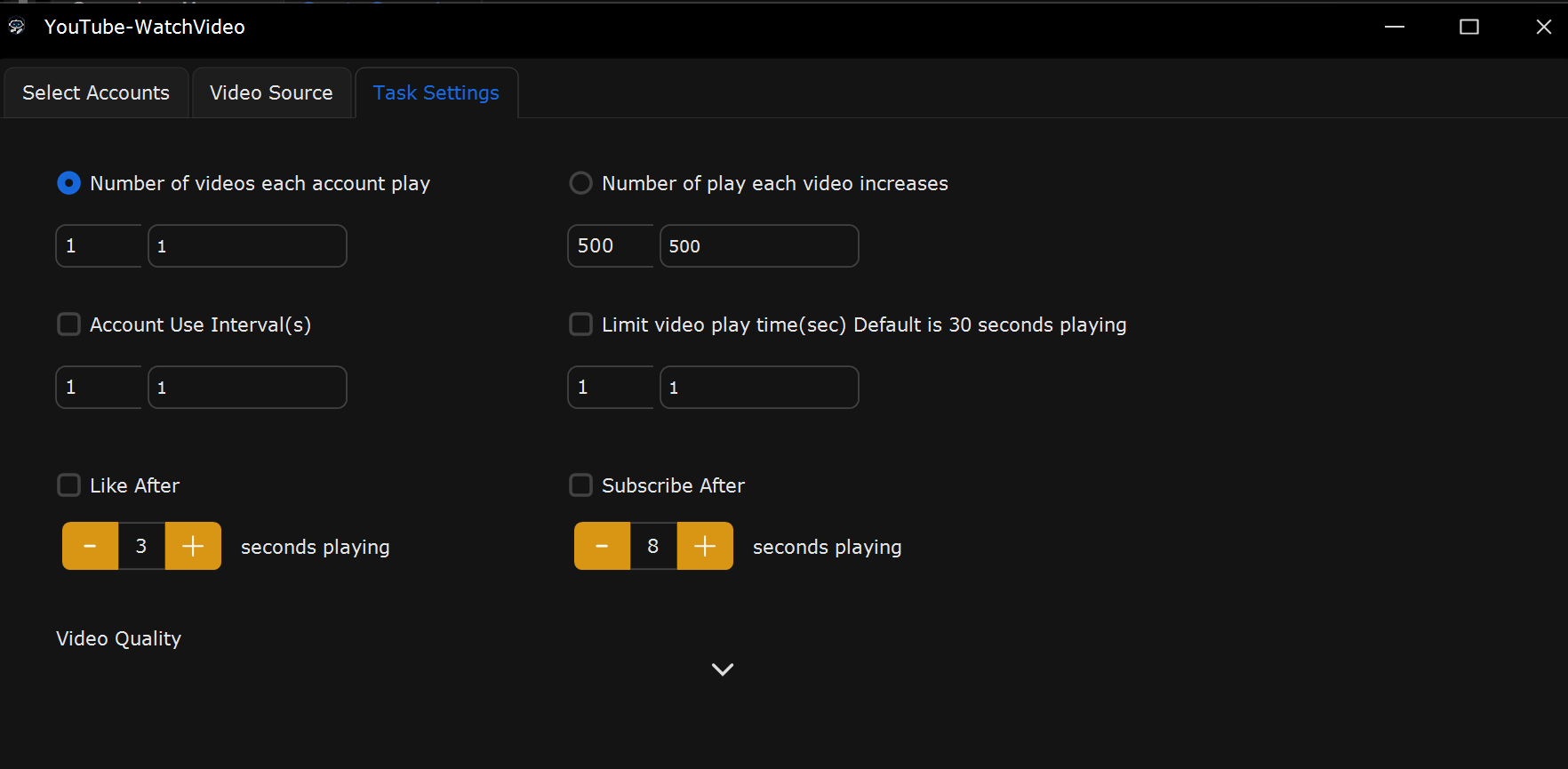This screenshot has height=769, width=1568.
Task: Increase Like After seconds with the plus button
Action: tap(193, 546)
